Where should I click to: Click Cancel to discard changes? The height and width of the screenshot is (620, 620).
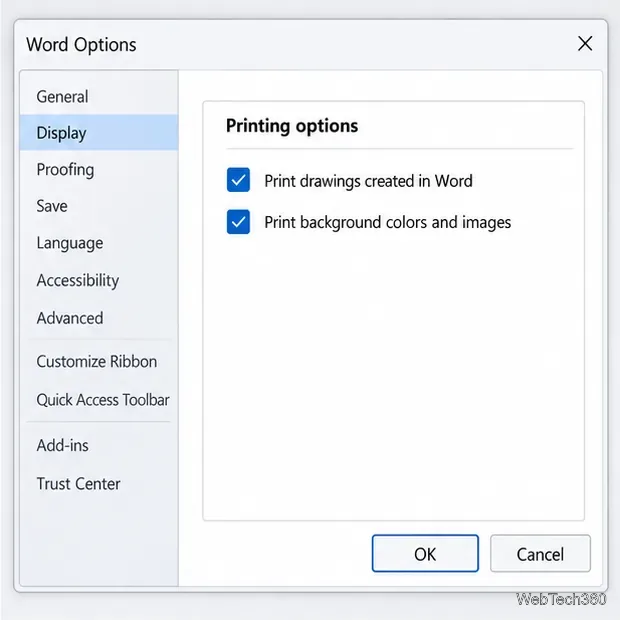click(x=540, y=554)
